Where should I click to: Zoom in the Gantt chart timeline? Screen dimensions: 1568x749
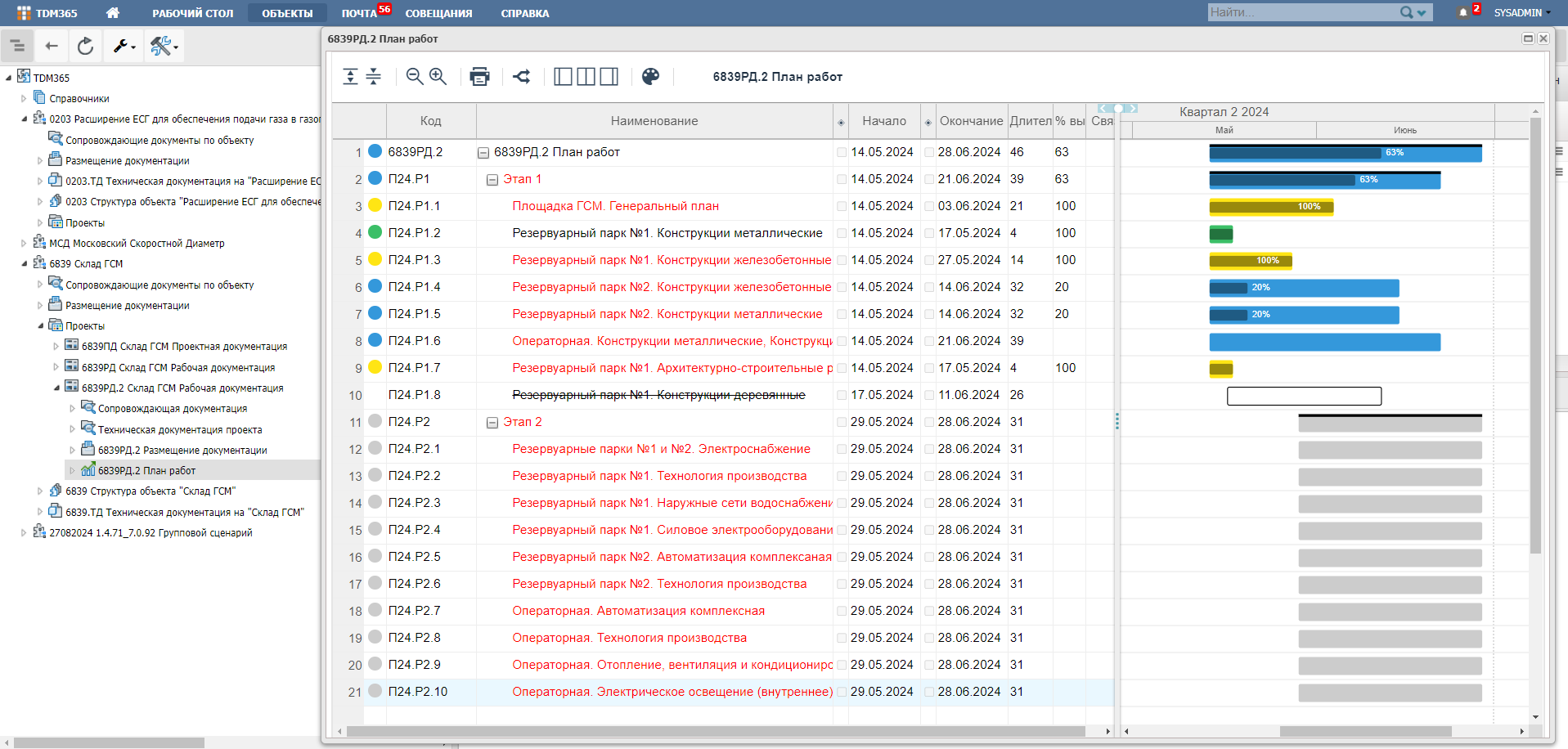click(x=438, y=77)
